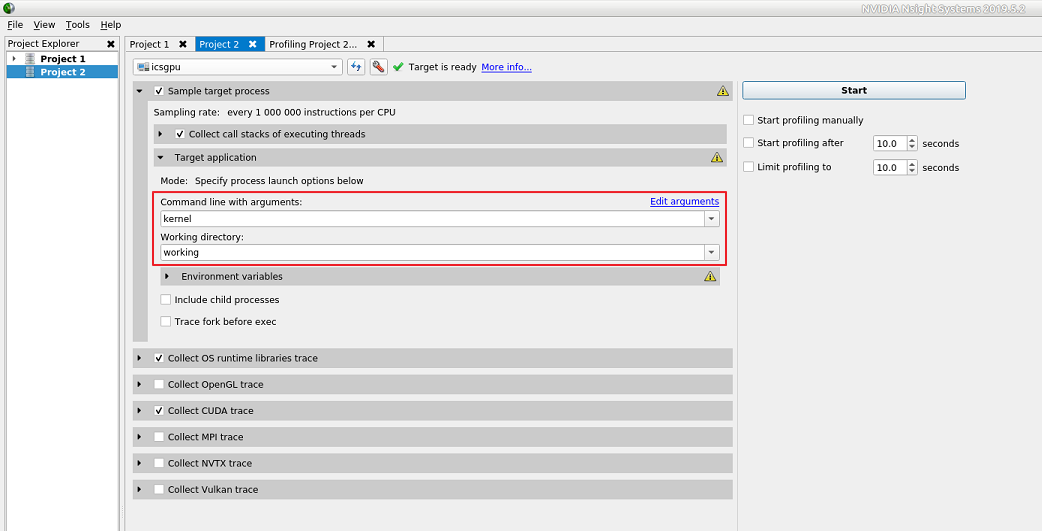Open the Edit arguments link
1042x531 pixels.
pos(684,201)
